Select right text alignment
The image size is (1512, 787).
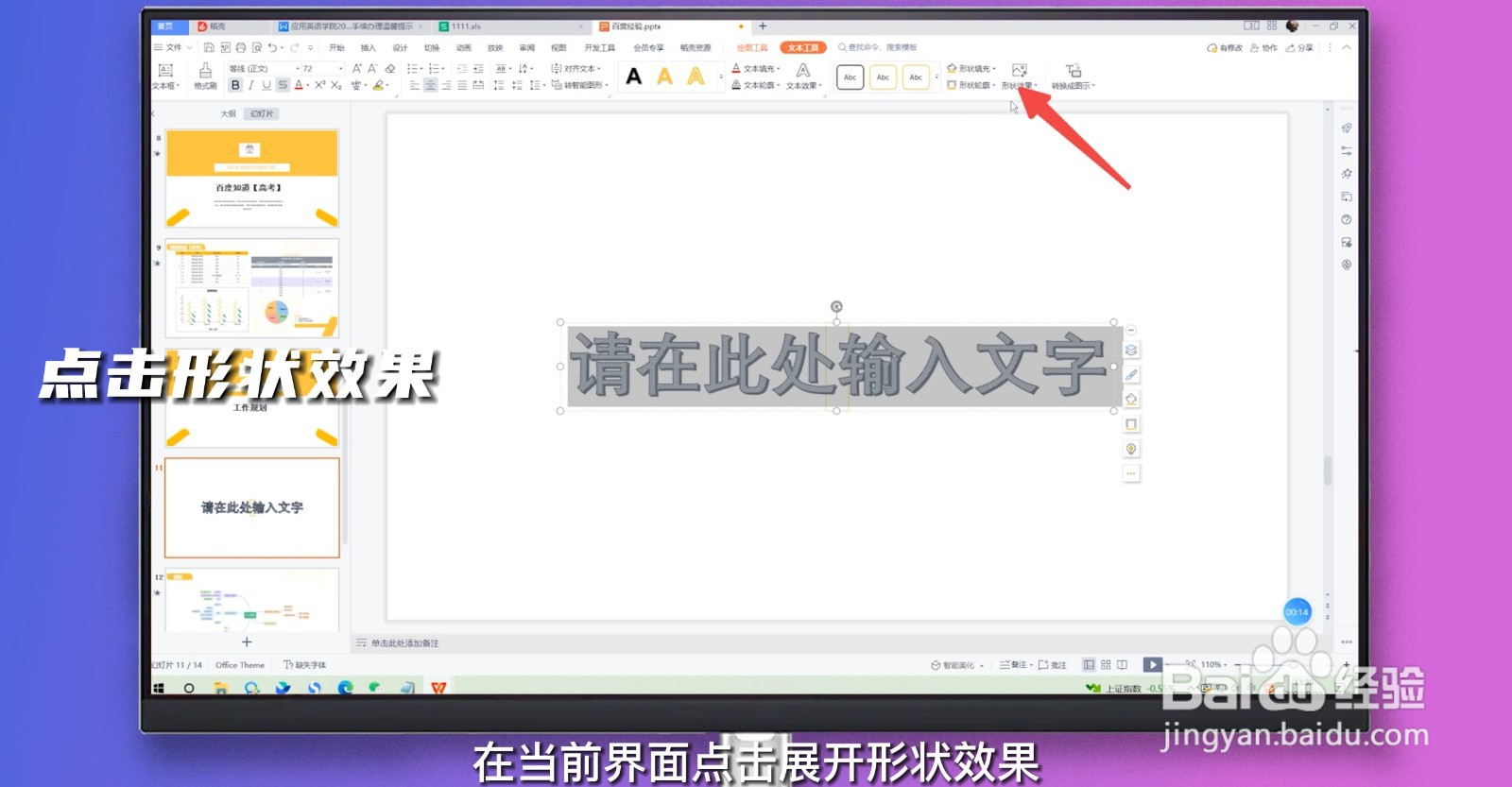click(x=446, y=85)
